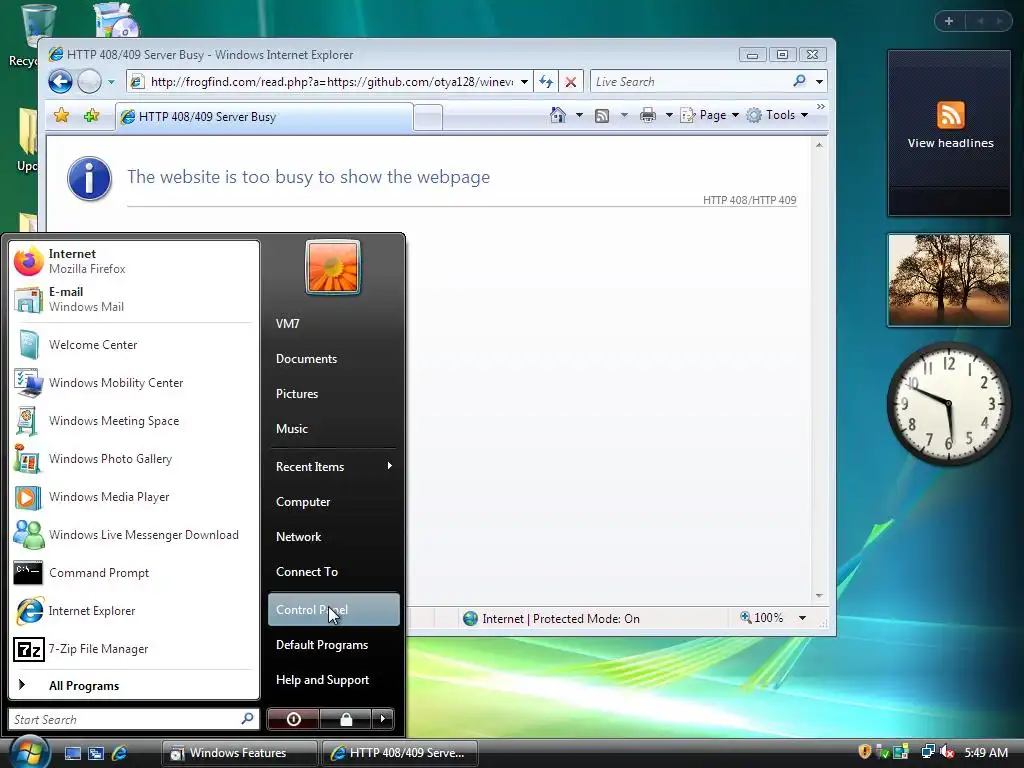Viewport: 1024px width, 768px height.
Task: Click the IE scrollbar down arrow
Action: tap(819, 596)
